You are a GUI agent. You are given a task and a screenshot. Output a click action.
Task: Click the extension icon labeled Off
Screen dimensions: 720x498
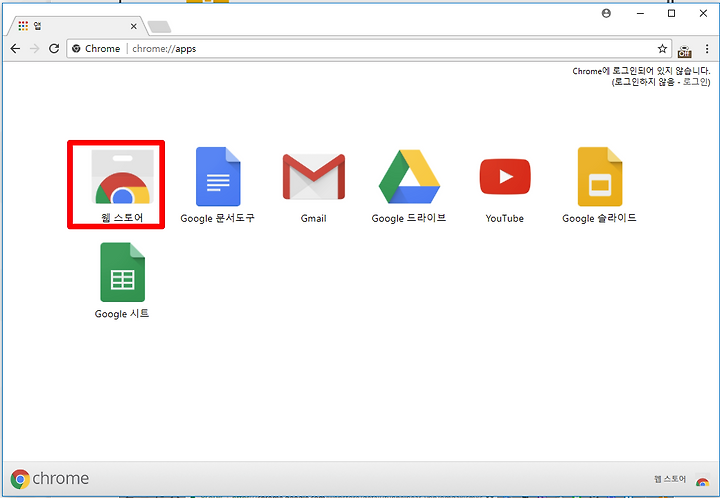click(x=684, y=51)
